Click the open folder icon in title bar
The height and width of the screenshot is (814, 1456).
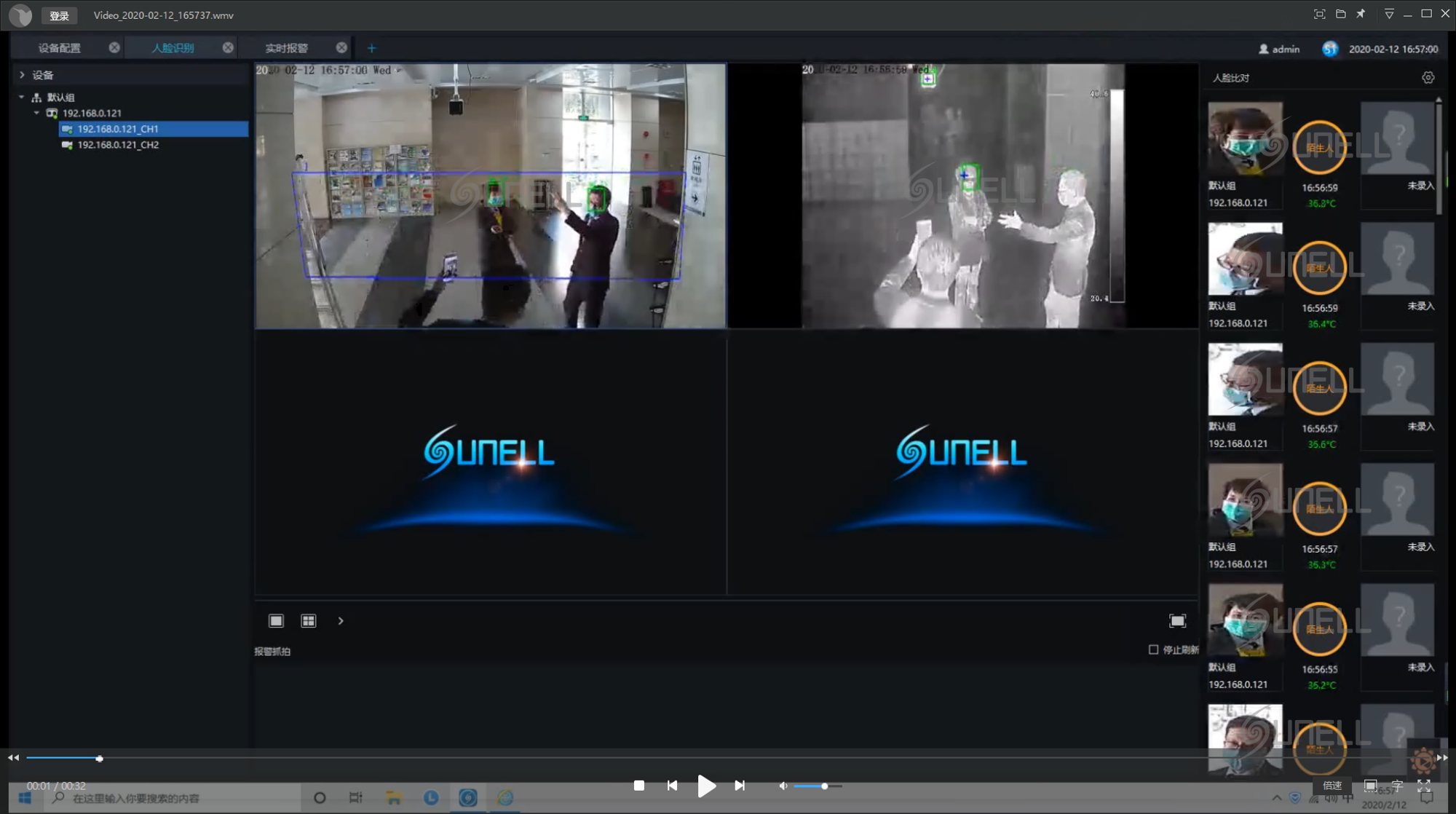(x=1340, y=14)
